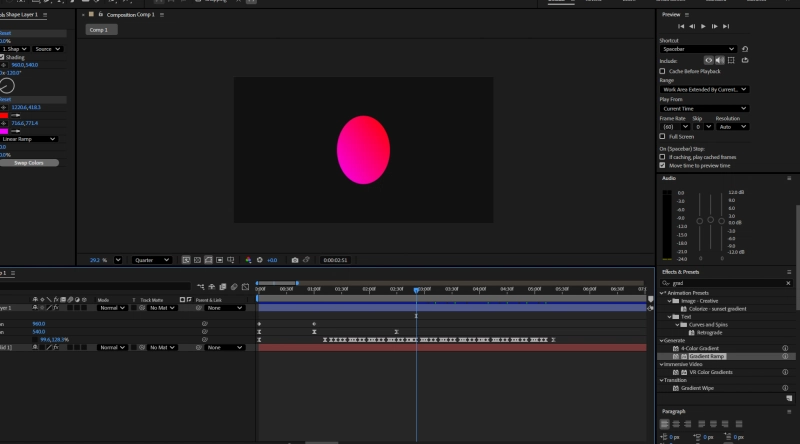
Task: Toggle audio inclusion speaker icon in Preview
Action: 721,60
